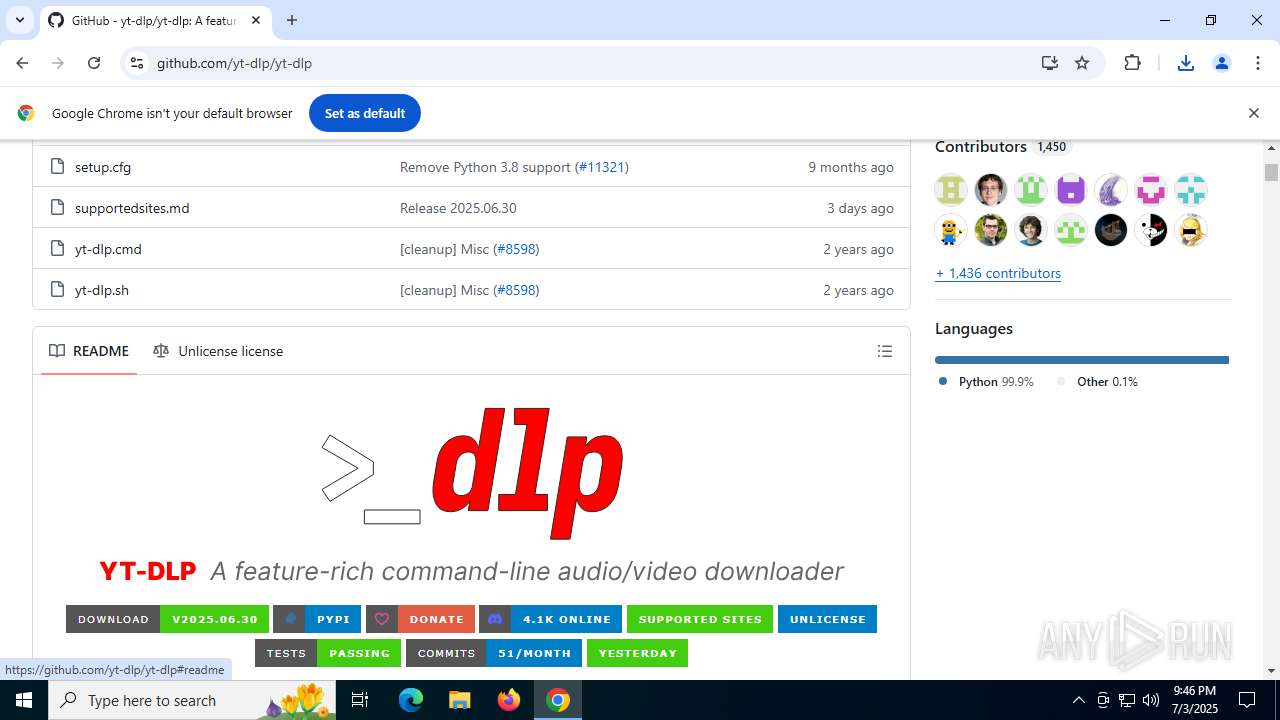
Task: Open the minion contributor avatar
Action: coord(951,230)
